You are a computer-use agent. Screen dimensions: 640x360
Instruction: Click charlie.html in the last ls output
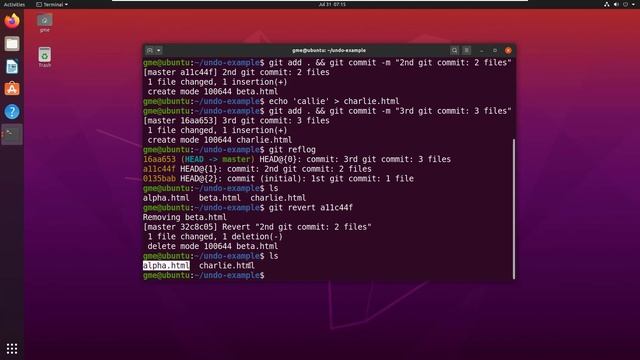coord(227,266)
